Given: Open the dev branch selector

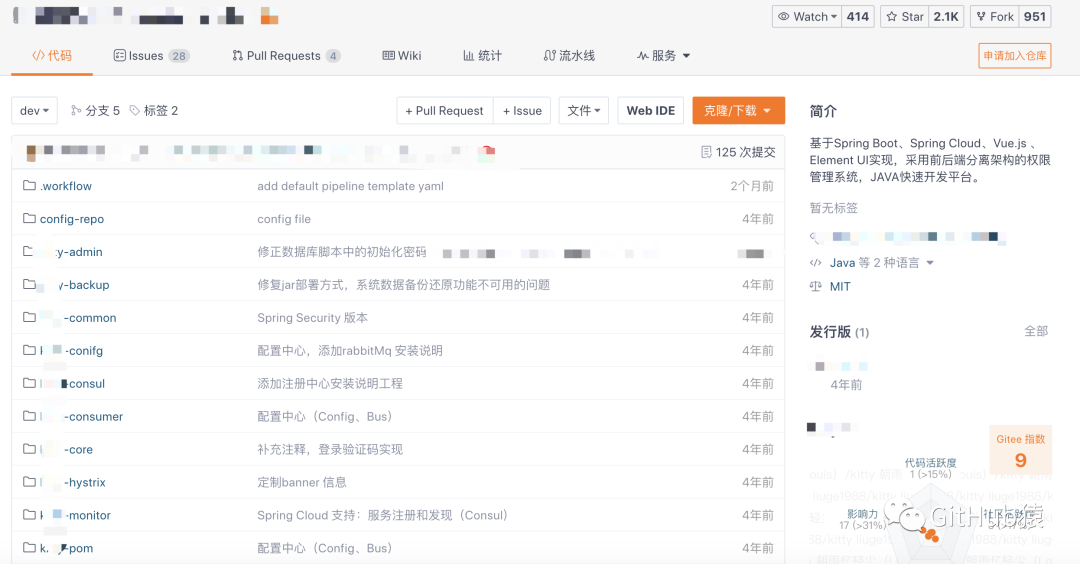Looking at the screenshot, I should [34, 110].
